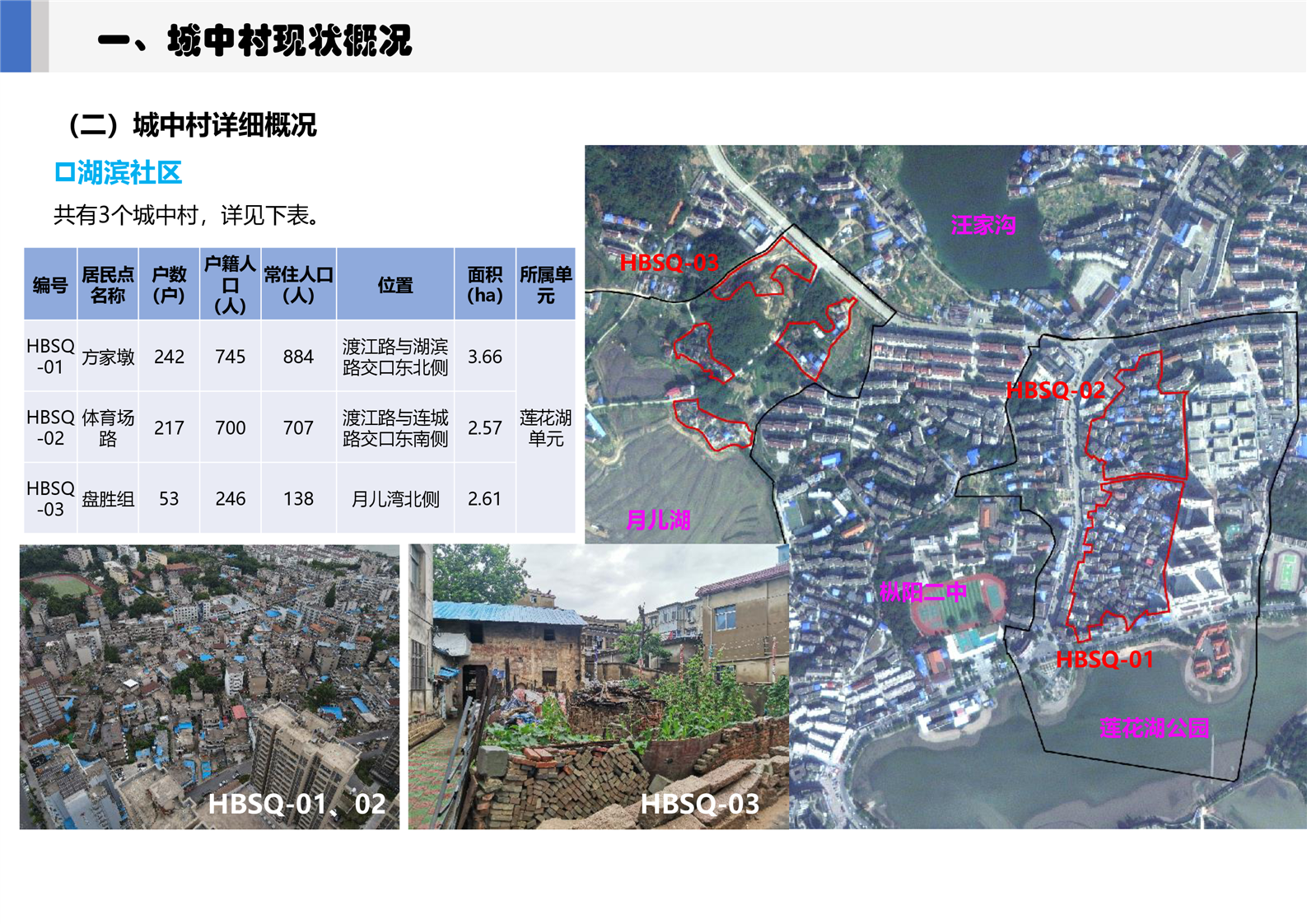Select the household count cell 217
Viewport: 1307px width, 924px height.
[x=169, y=427]
